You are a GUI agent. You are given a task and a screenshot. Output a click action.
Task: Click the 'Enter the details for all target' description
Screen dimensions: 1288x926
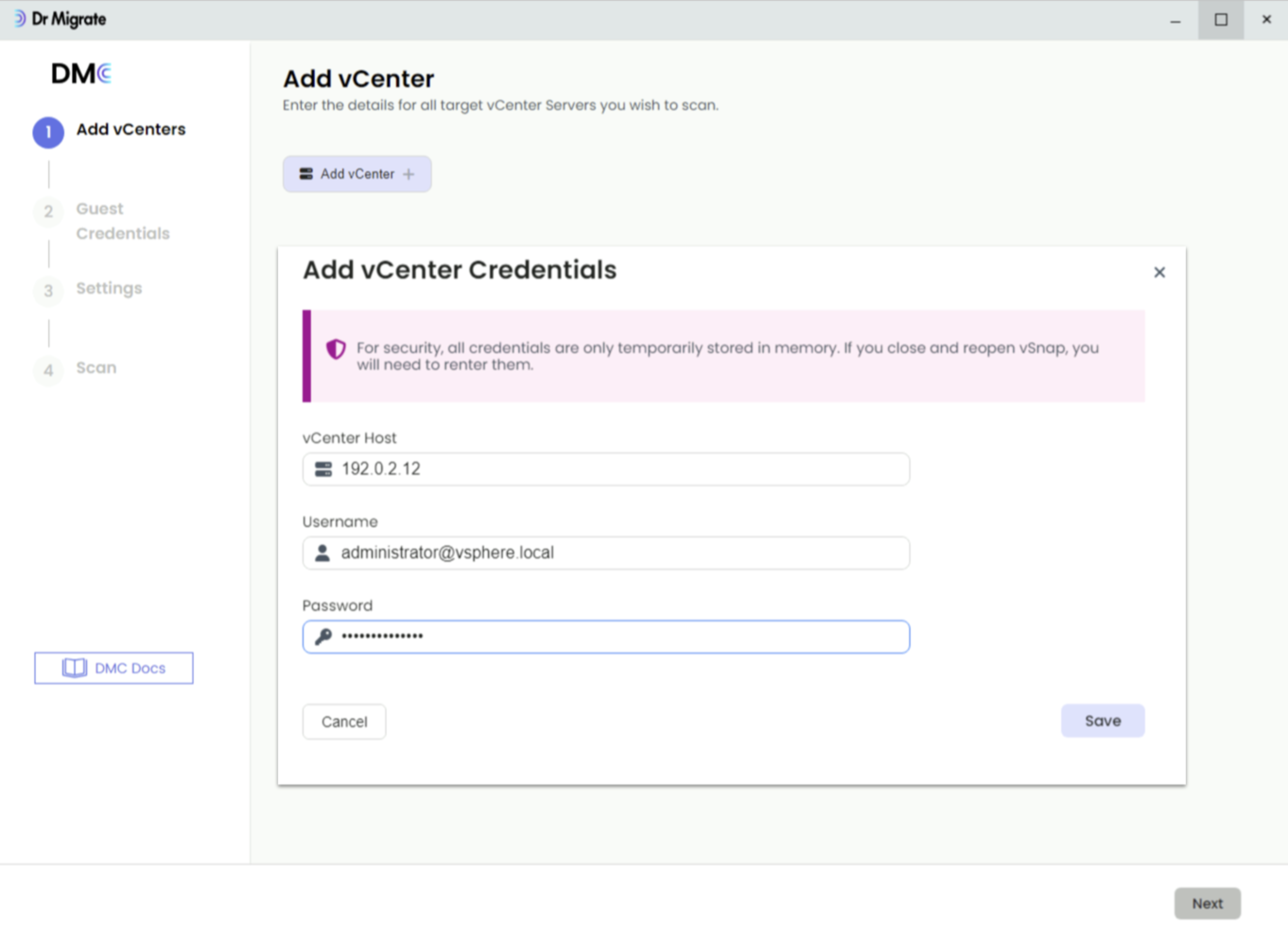[x=500, y=105]
